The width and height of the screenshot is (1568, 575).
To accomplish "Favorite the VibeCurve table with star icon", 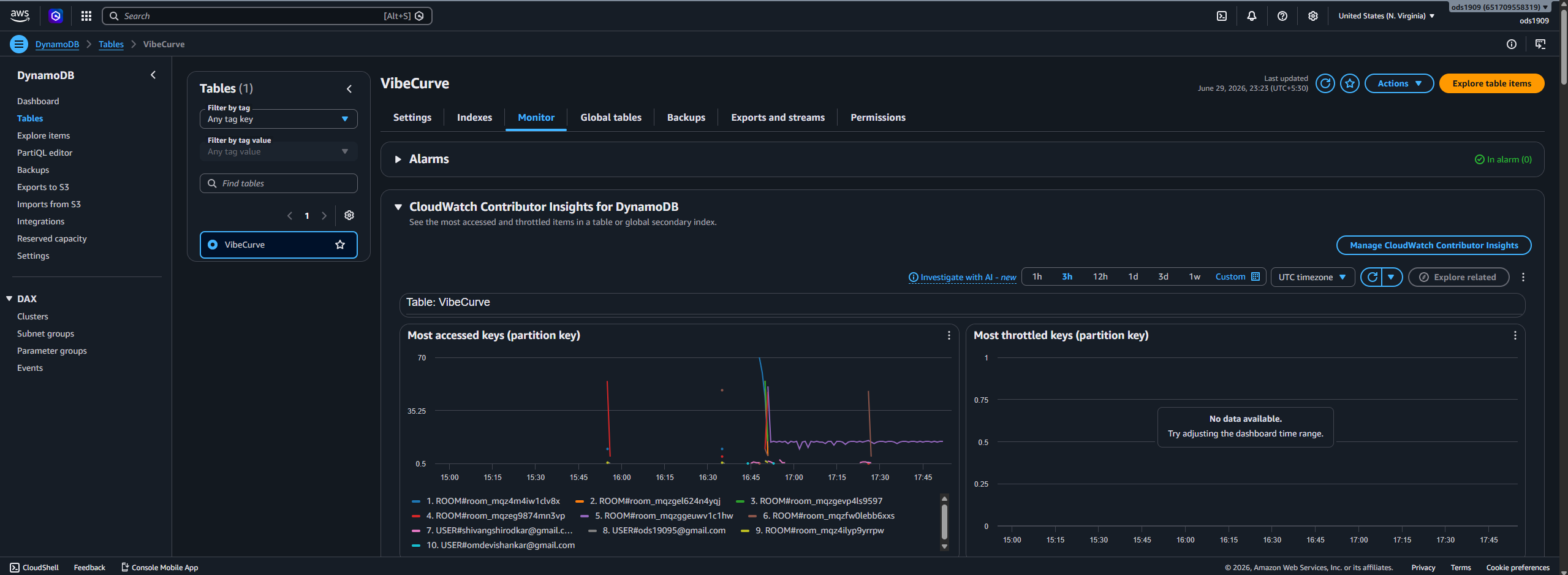I will [x=1349, y=83].
